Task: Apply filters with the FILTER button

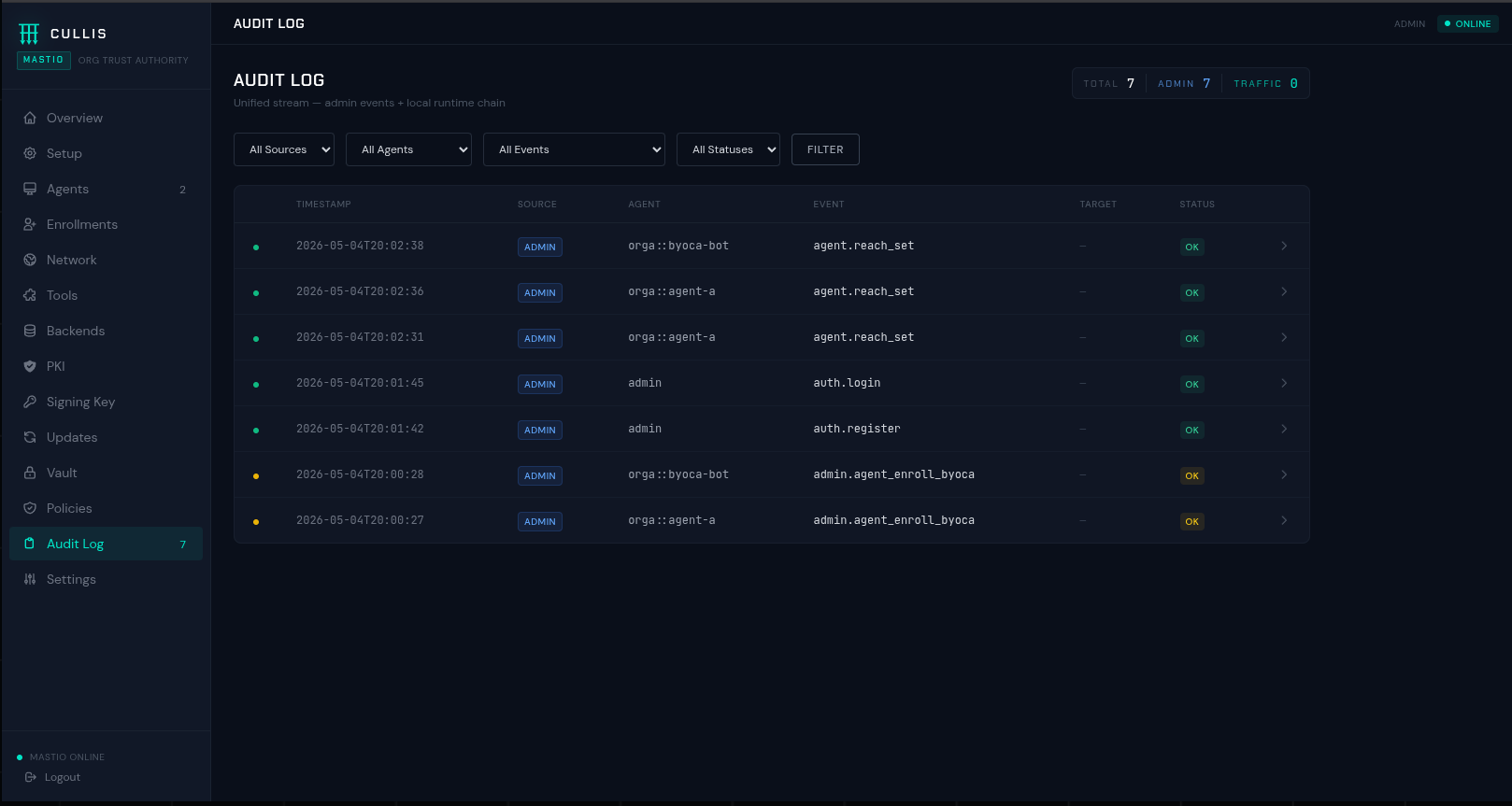Action: [x=825, y=149]
